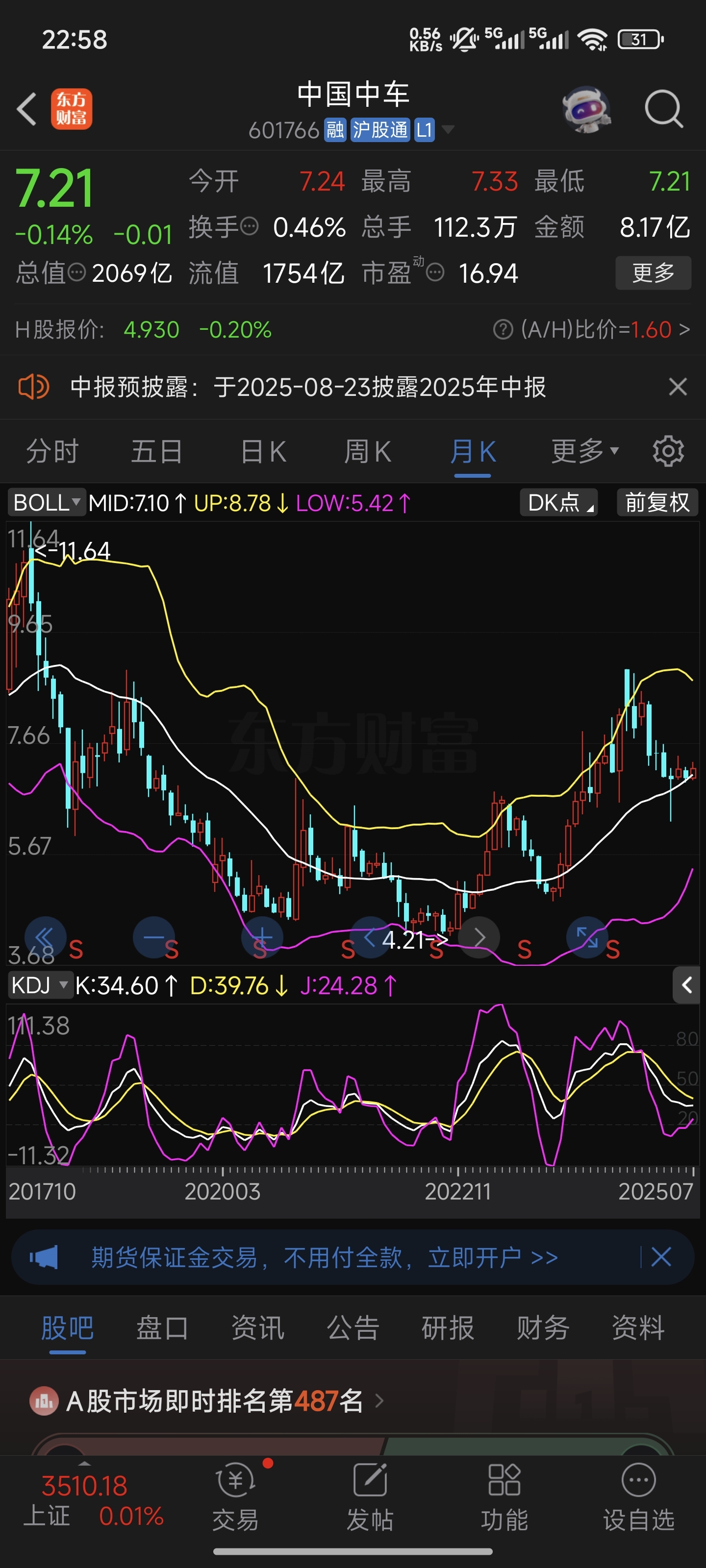Tap the 总值 info circle icon
Image resolution: width=706 pixels, height=1568 pixels.
[x=77, y=272]
